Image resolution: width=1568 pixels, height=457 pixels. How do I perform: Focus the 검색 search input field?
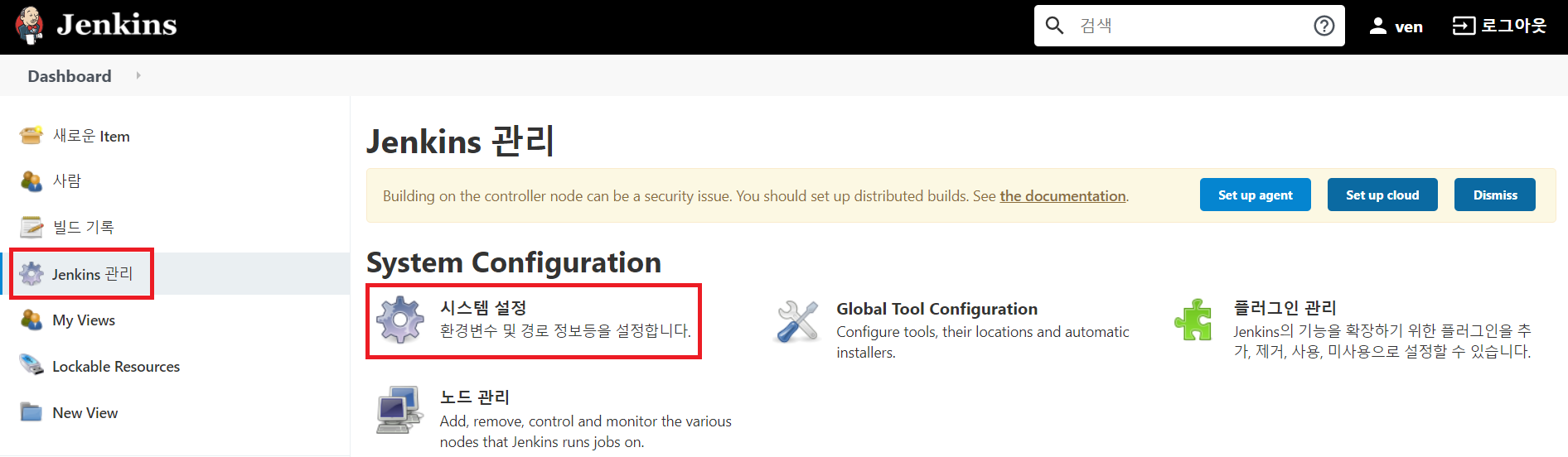(1190, 26)
